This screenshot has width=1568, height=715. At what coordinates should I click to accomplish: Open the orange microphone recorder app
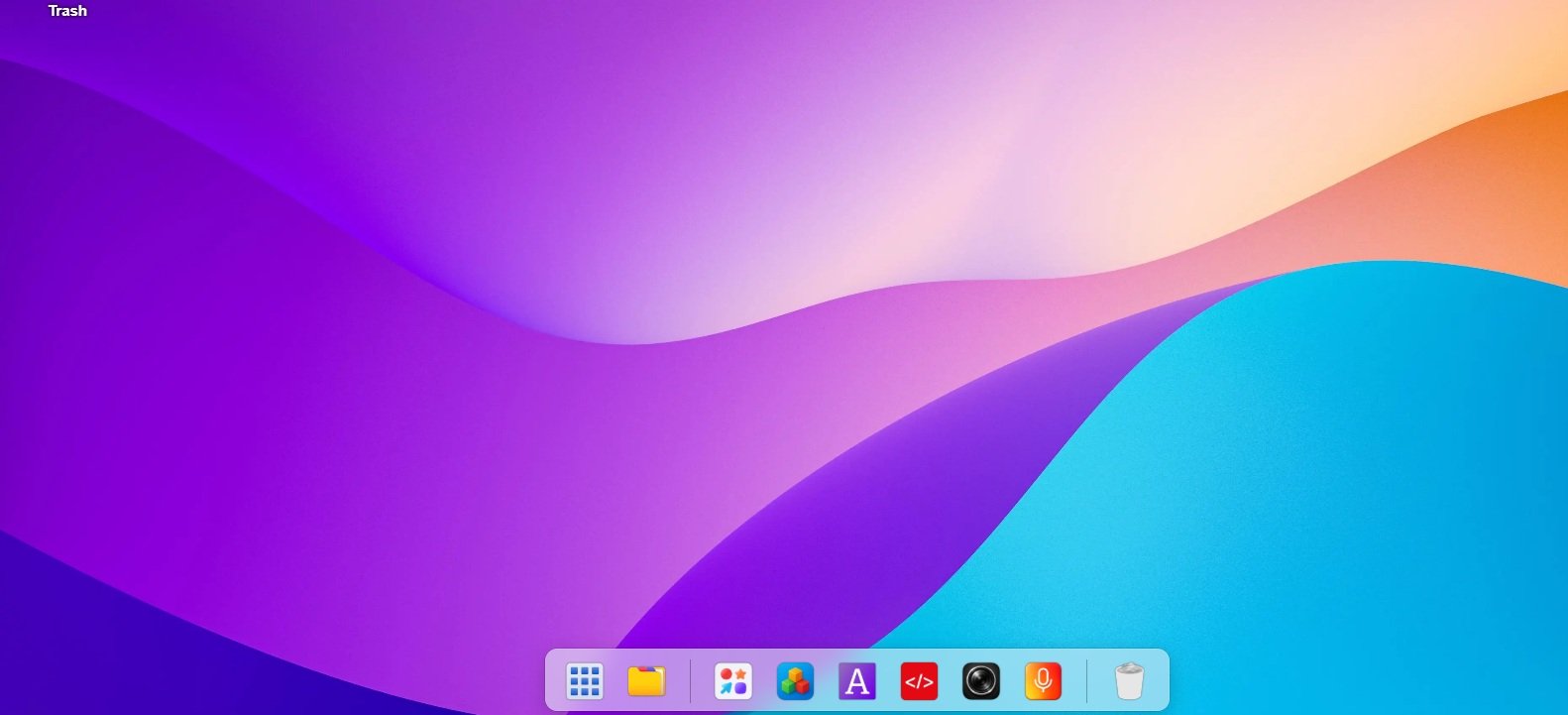tap(1043, 681)
